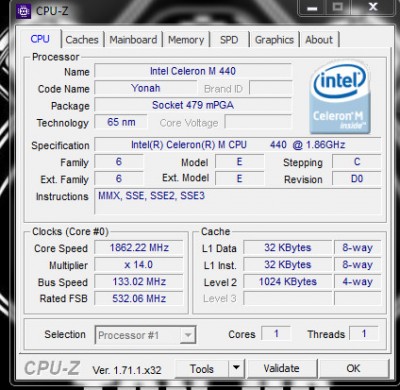Screen dimensions: 400x390
Task: Click the Multiplier value x 14.0
Action: (x=139, y=265)
